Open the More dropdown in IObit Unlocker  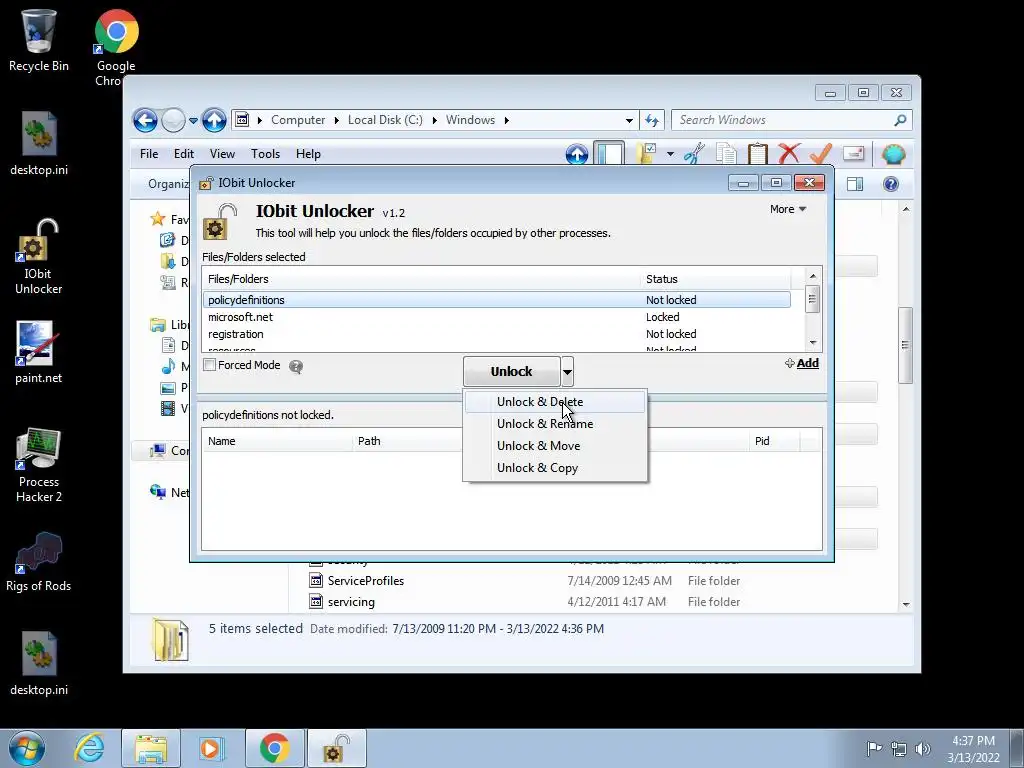pyautogui.click(x=788, y=209)
